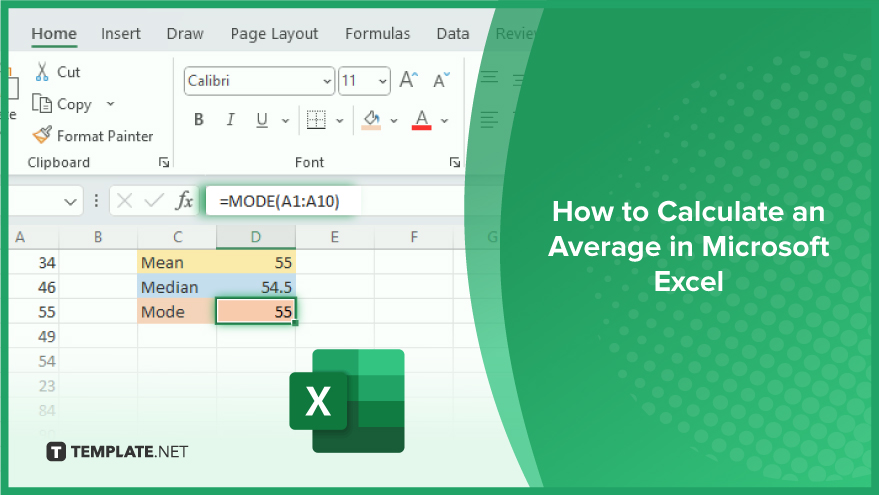Viewport: 879px width, 495px height.
Task: Apply red font color with the A
Action: pyautogui.click(x=422, y=119)
